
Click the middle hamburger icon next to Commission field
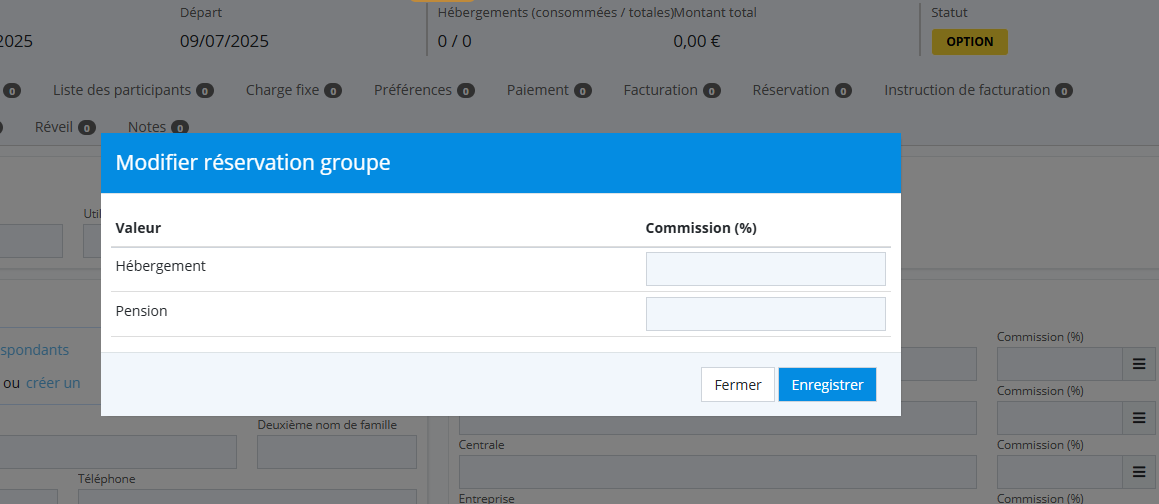tap(1138, 418)
